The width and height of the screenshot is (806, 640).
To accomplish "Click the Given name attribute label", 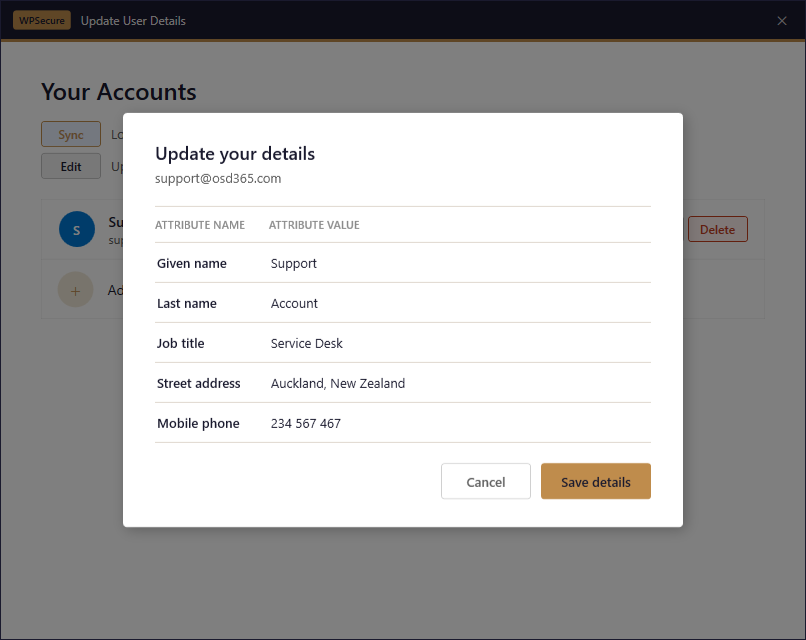I will [192, 263].
